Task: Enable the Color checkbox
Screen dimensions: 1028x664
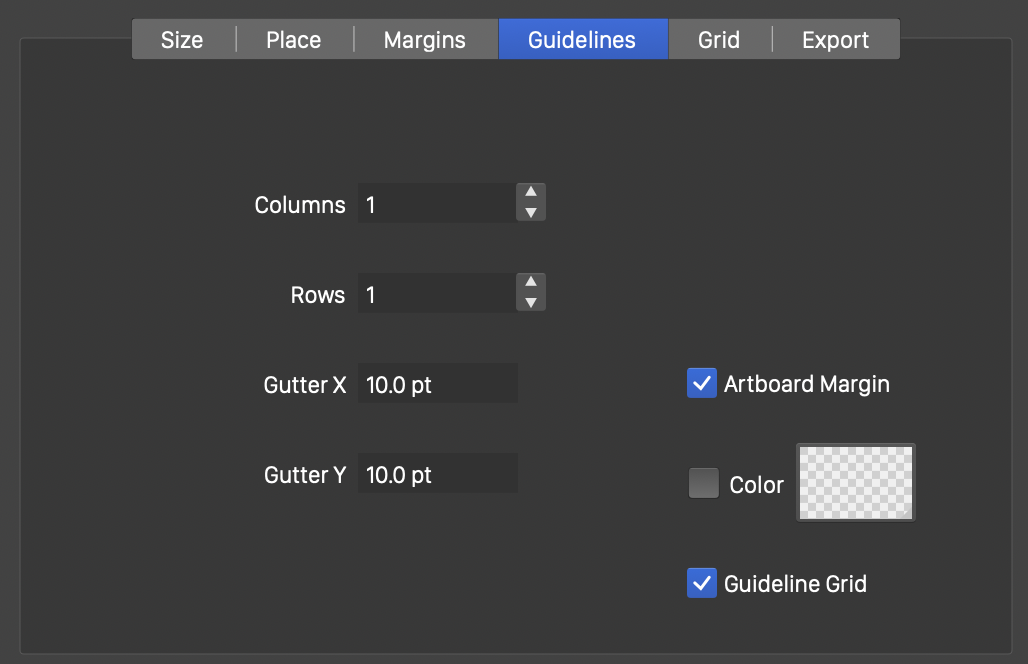Action: click(704, 484)
